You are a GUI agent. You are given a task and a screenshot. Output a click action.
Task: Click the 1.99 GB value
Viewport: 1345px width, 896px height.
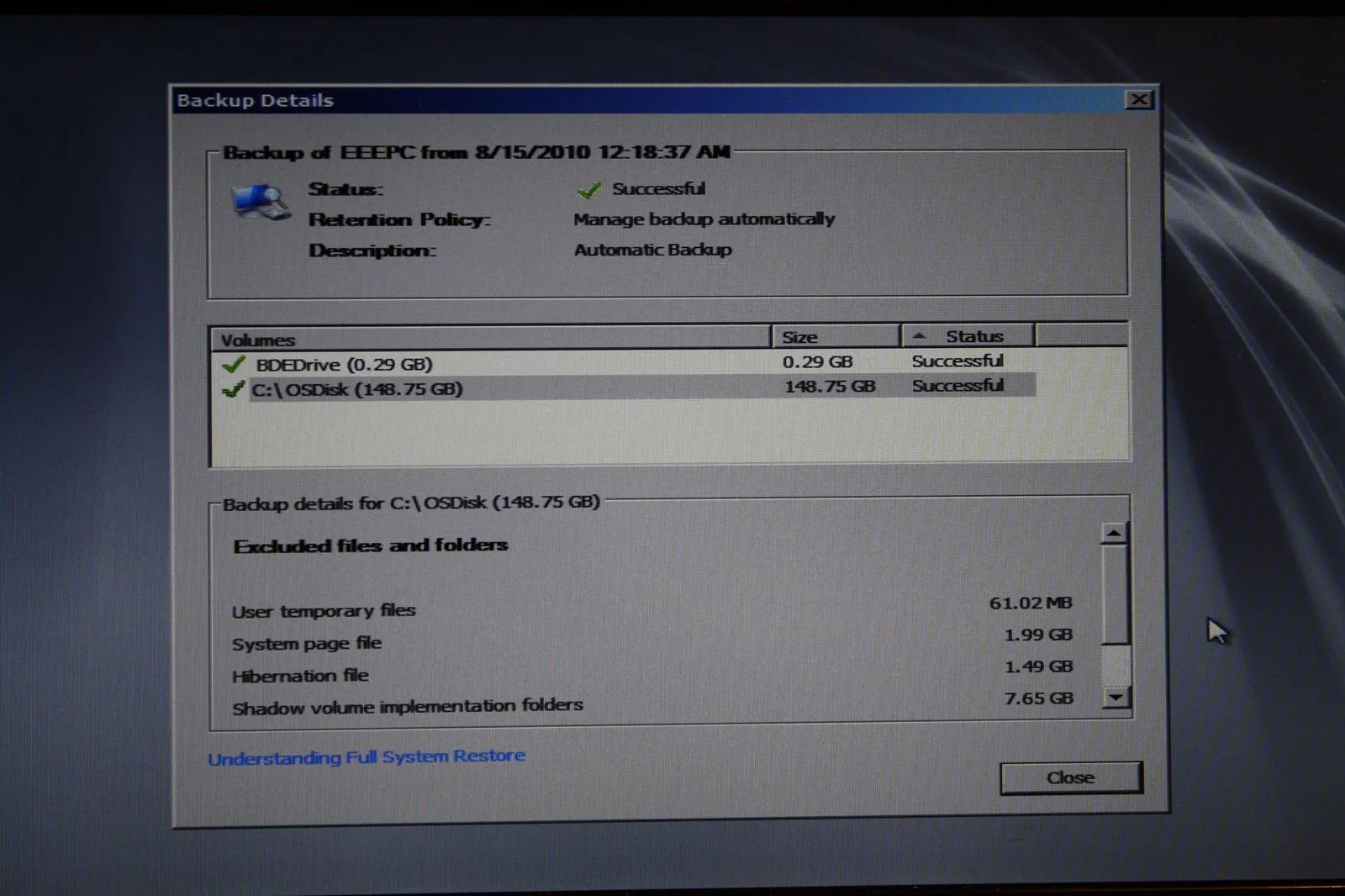point(1039,635)
